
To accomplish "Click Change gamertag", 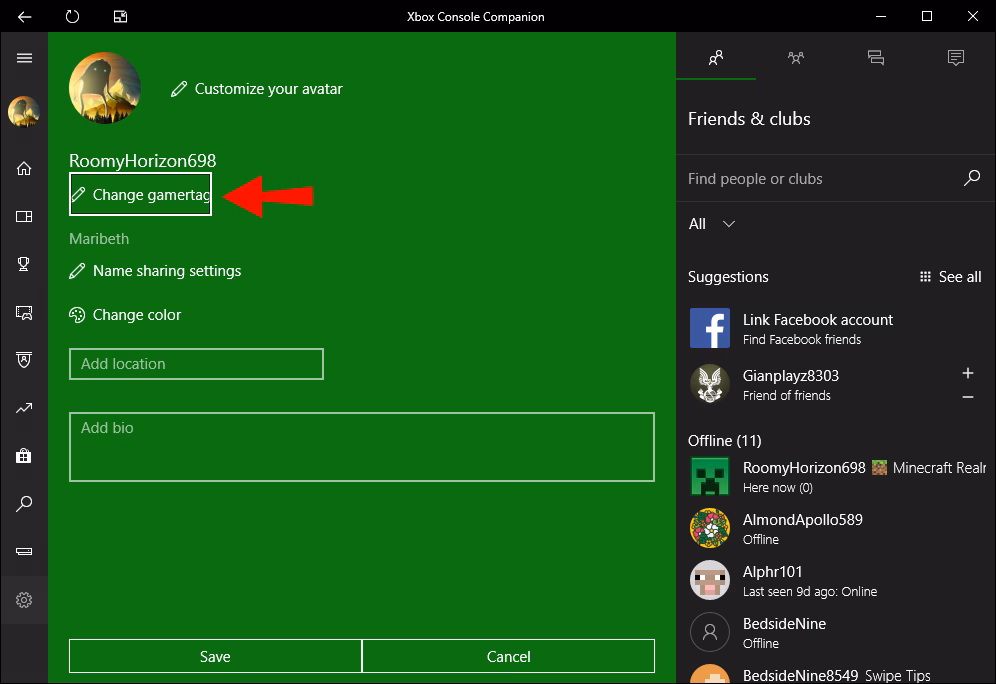I will coord(140,194).
